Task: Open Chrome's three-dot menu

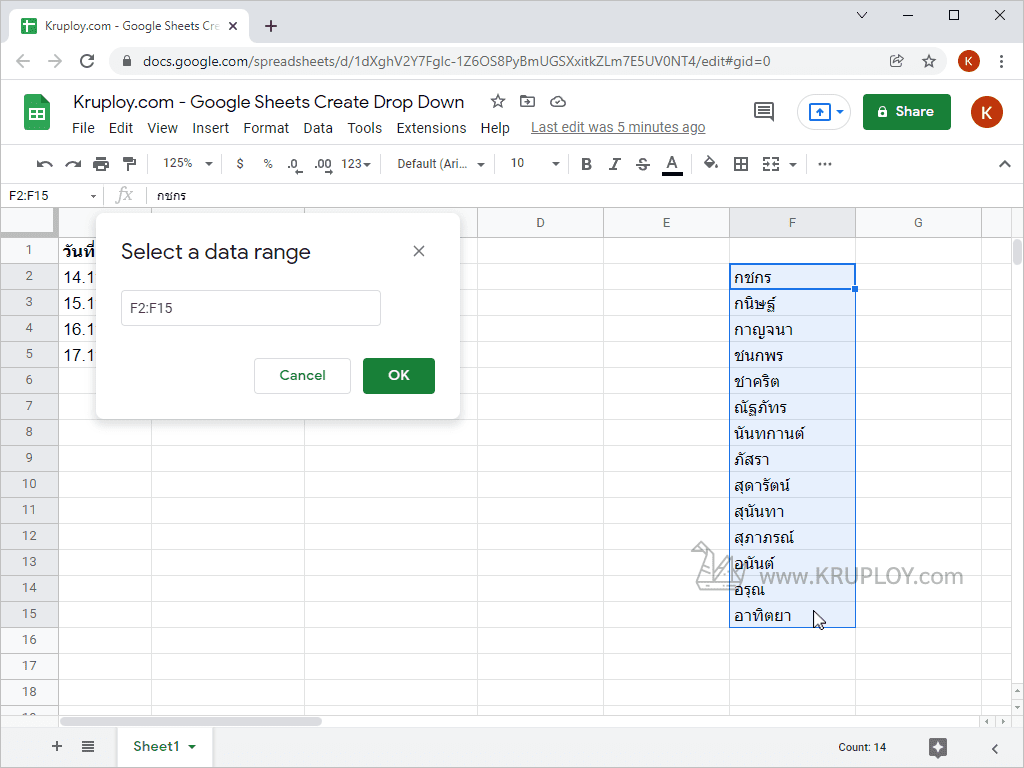Action: coord(1001,61)
